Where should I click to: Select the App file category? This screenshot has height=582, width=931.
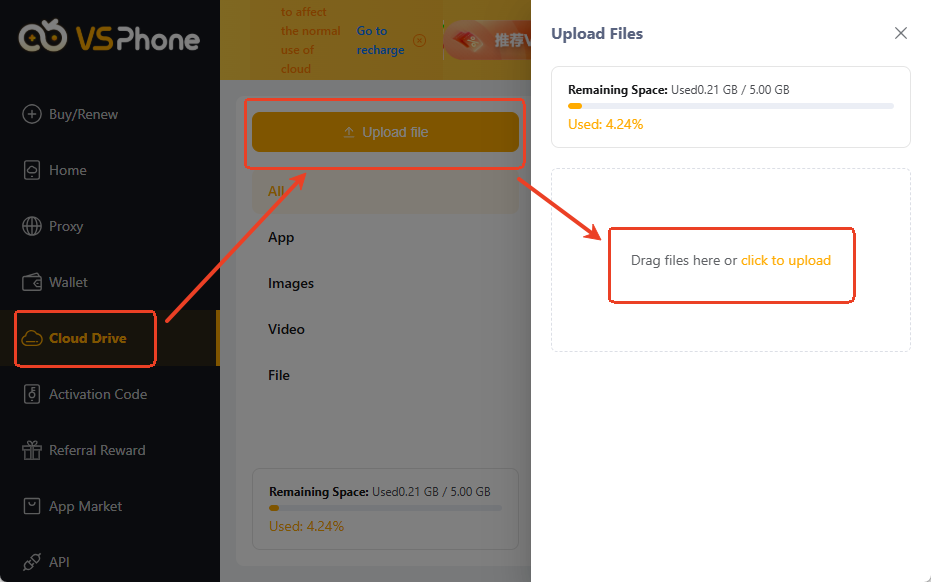(281, 237)
